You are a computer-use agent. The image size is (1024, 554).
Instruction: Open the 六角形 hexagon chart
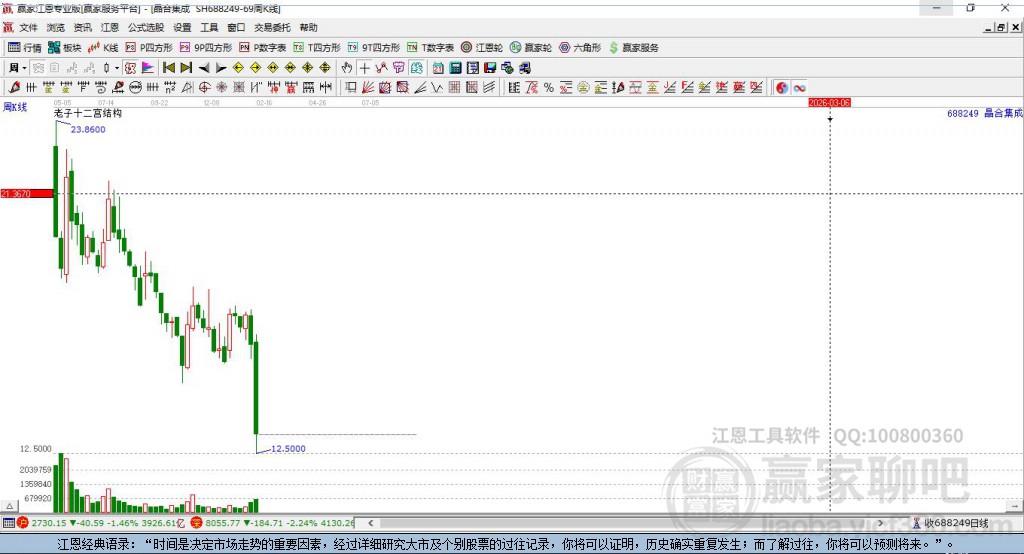click(580, 48)
